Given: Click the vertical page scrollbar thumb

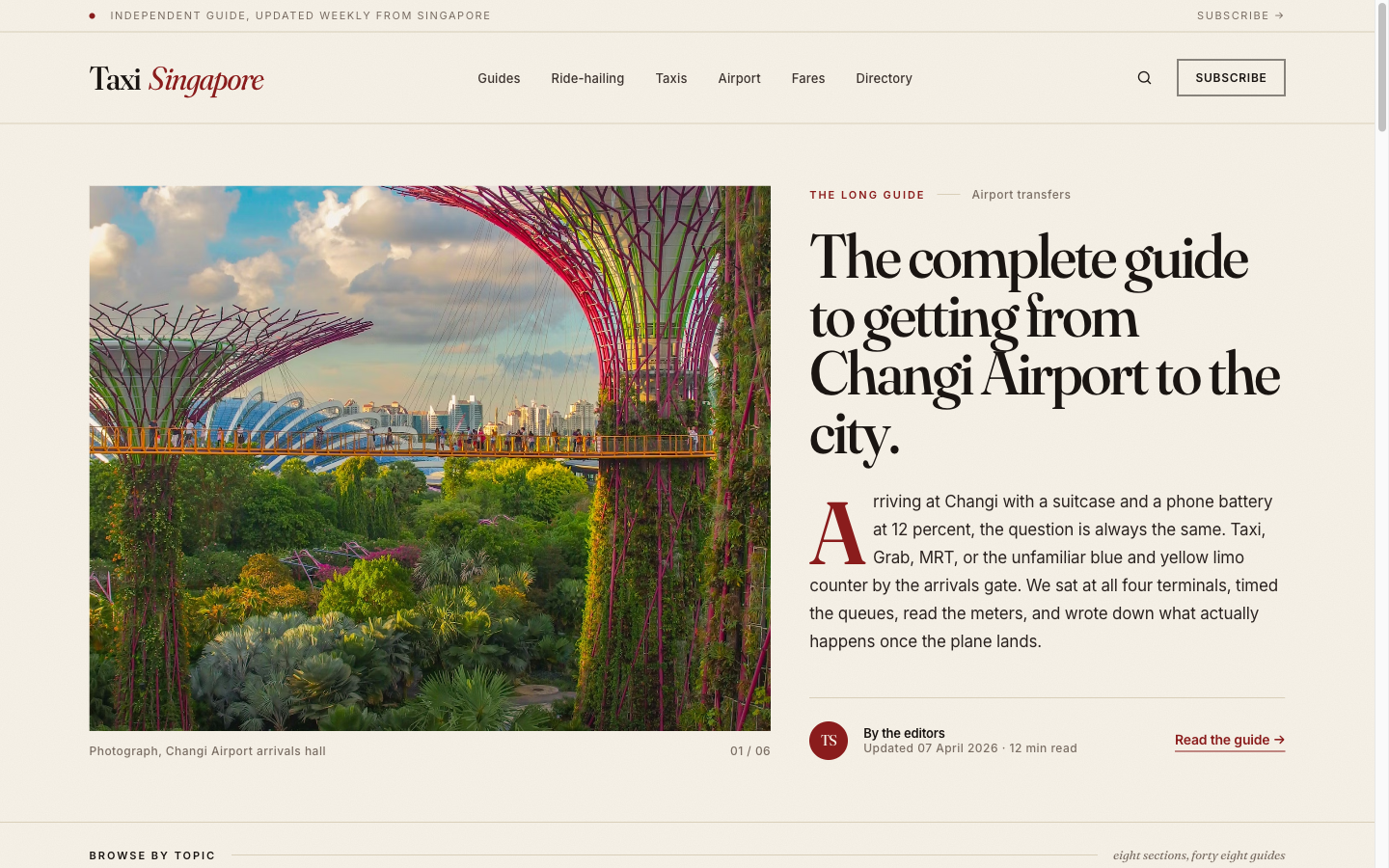Looking at the screenshot, I should [x=1381, y=68].
